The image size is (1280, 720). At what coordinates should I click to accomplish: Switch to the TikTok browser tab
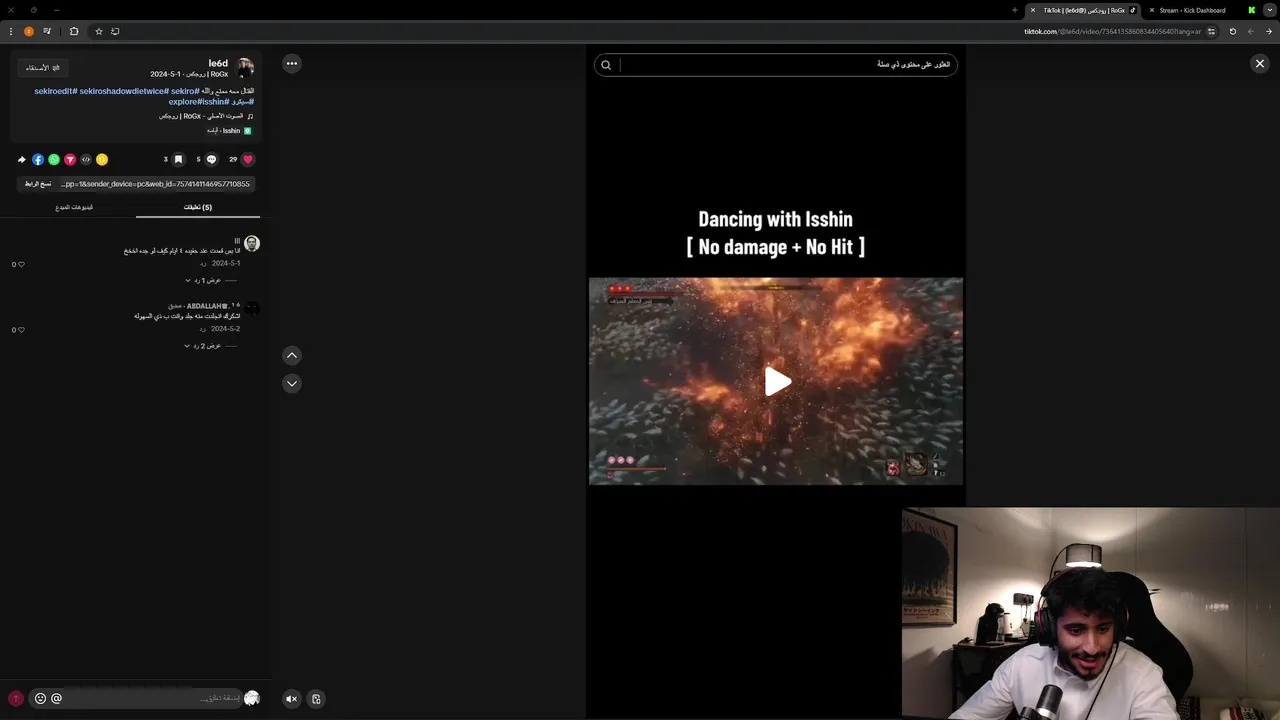tap(1085, 10)
